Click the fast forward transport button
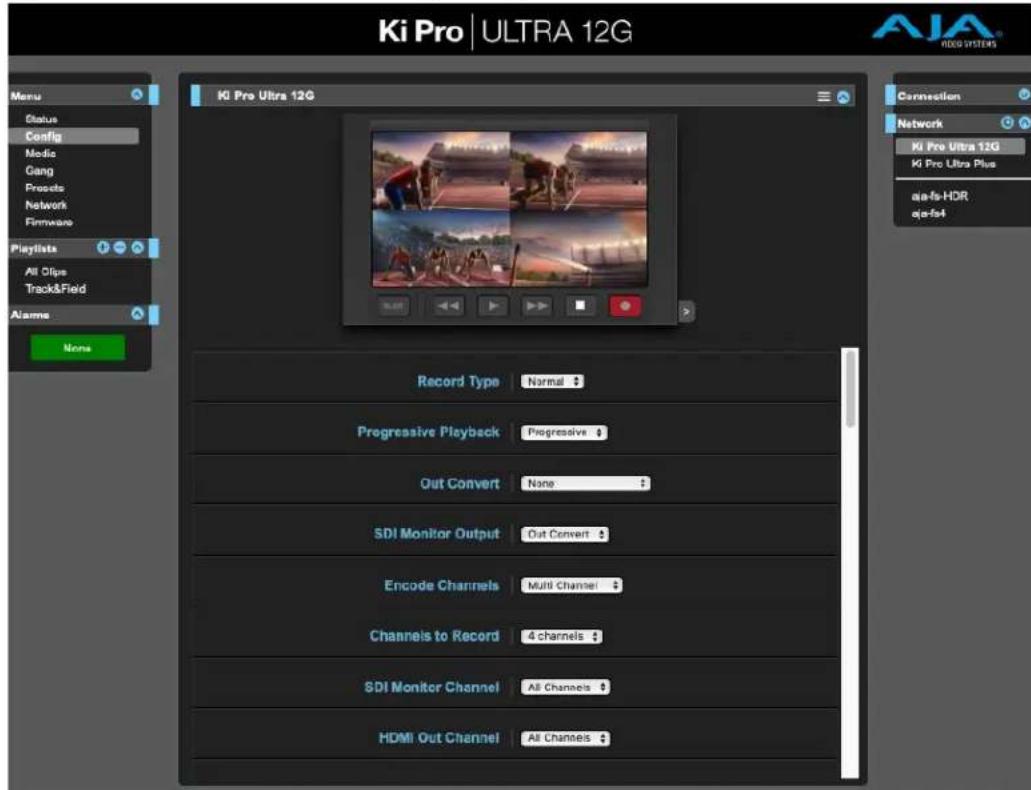Image resolution: width=1031 pixels, height=790 pixels. pyautogui.click(x=537, y=306)
